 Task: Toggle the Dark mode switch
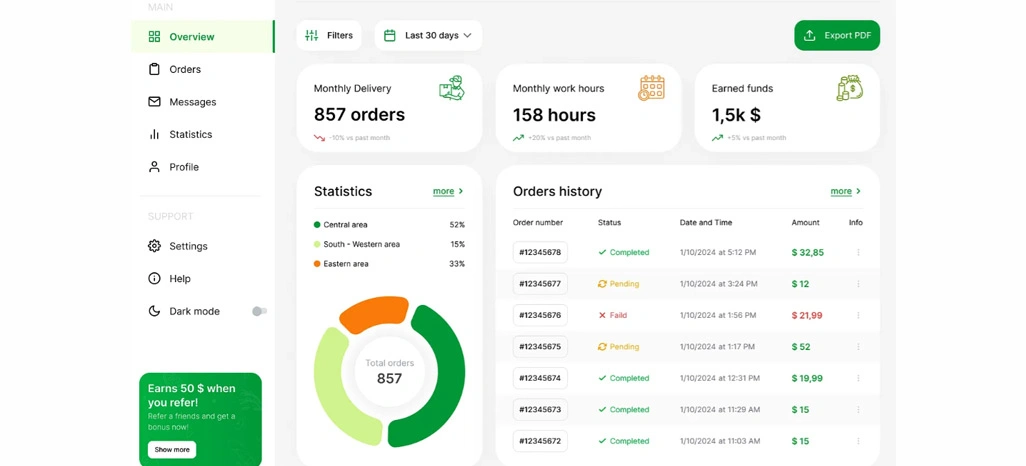pyautogui.click(x=260, y=311)
